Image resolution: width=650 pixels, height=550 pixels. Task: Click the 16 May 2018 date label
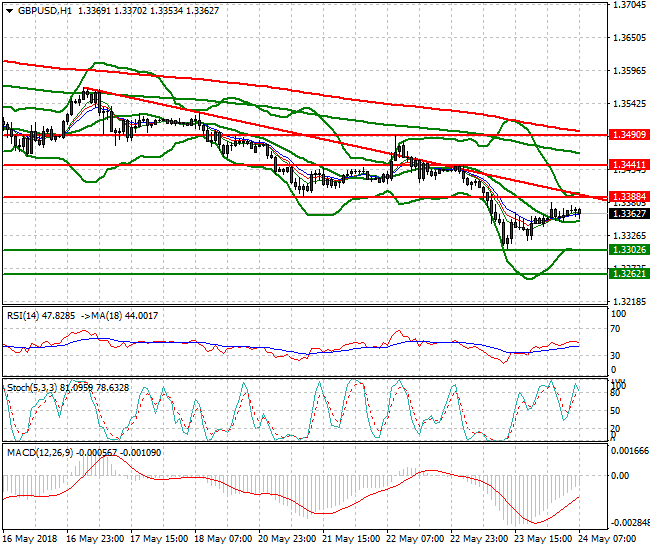(30, 539)
